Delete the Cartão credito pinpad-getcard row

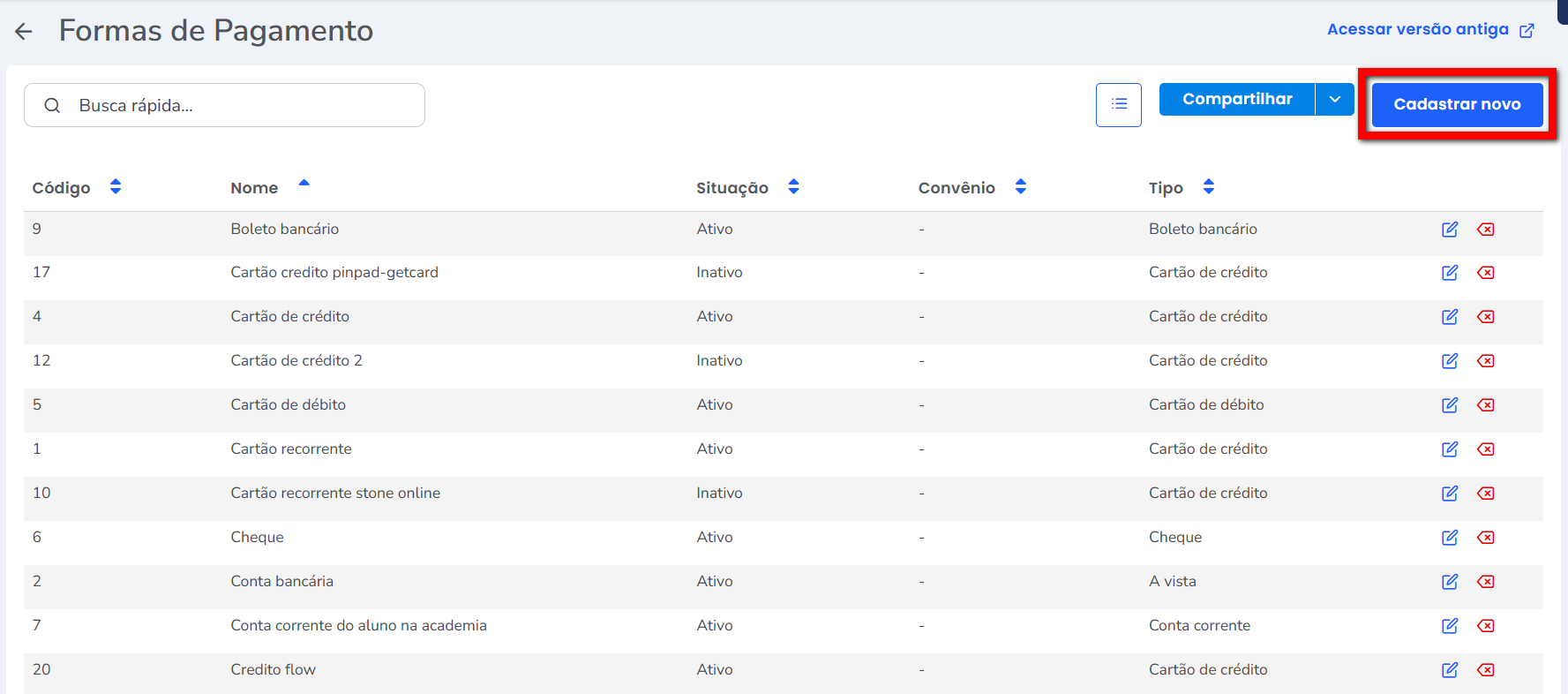coord(1486,273)
